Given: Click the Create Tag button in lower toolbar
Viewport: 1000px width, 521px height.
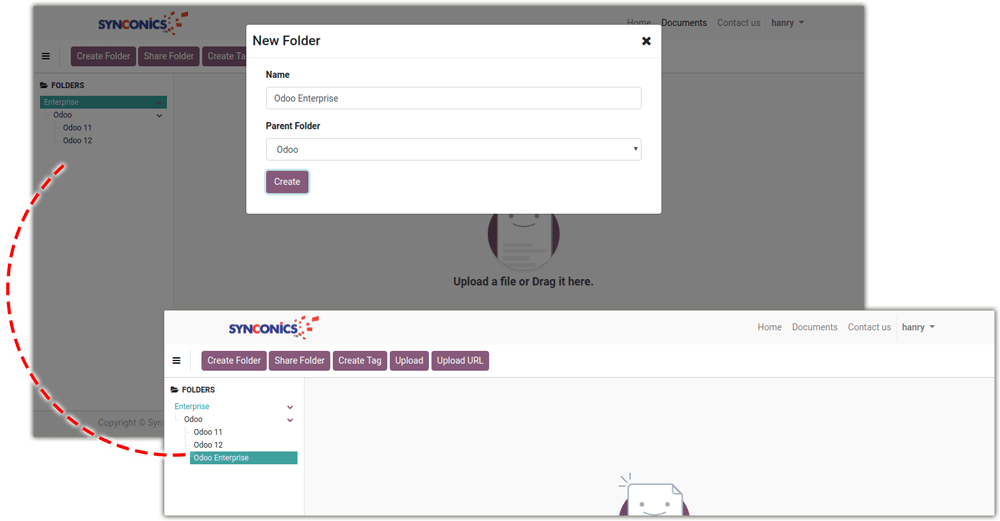Looking at the screenshot, I should (360, 361).
